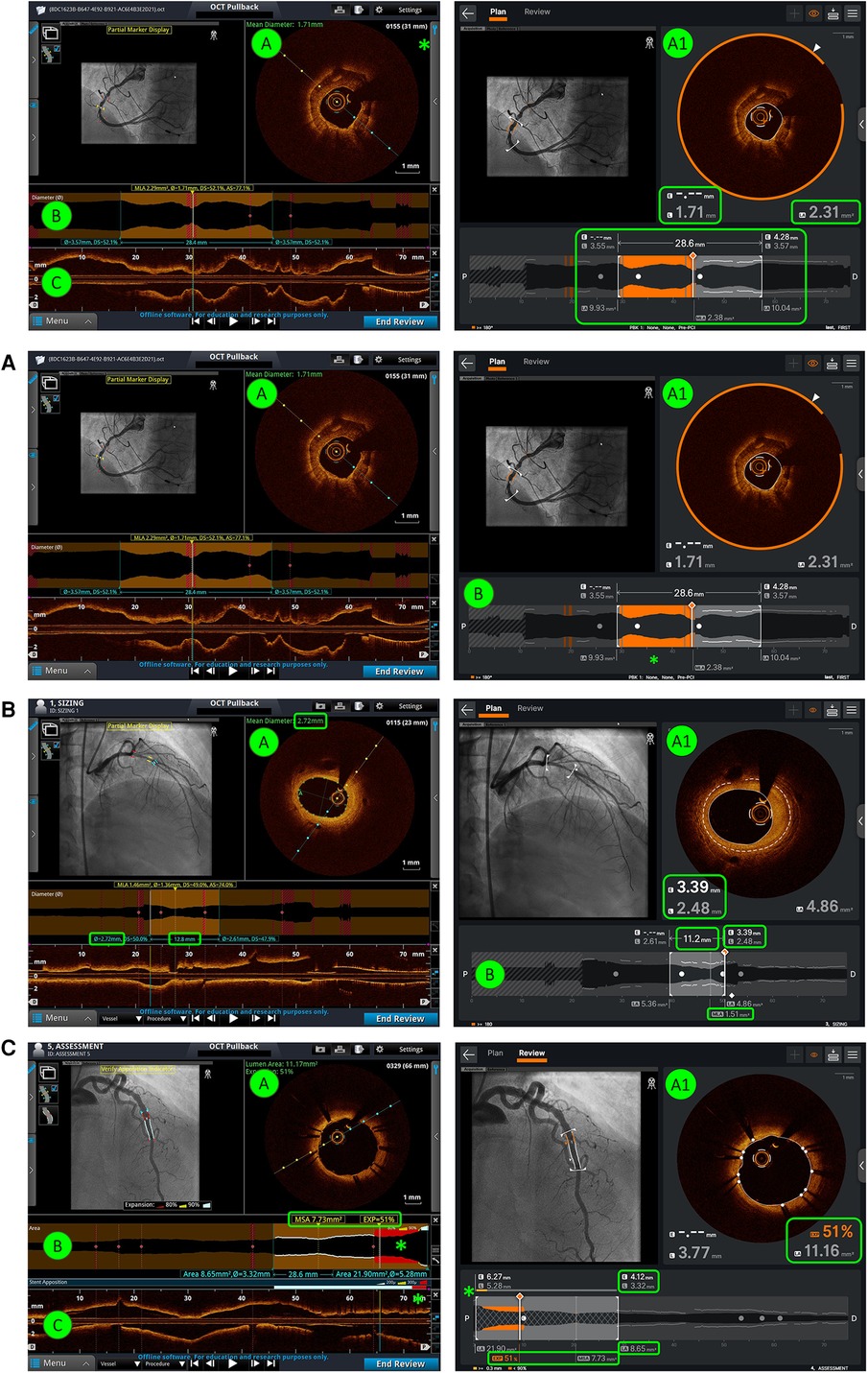
Task: Click the orange diamond marker on ASSESSMENT lumen profile
Action: pyautogui.click(x=520, y=1296)
